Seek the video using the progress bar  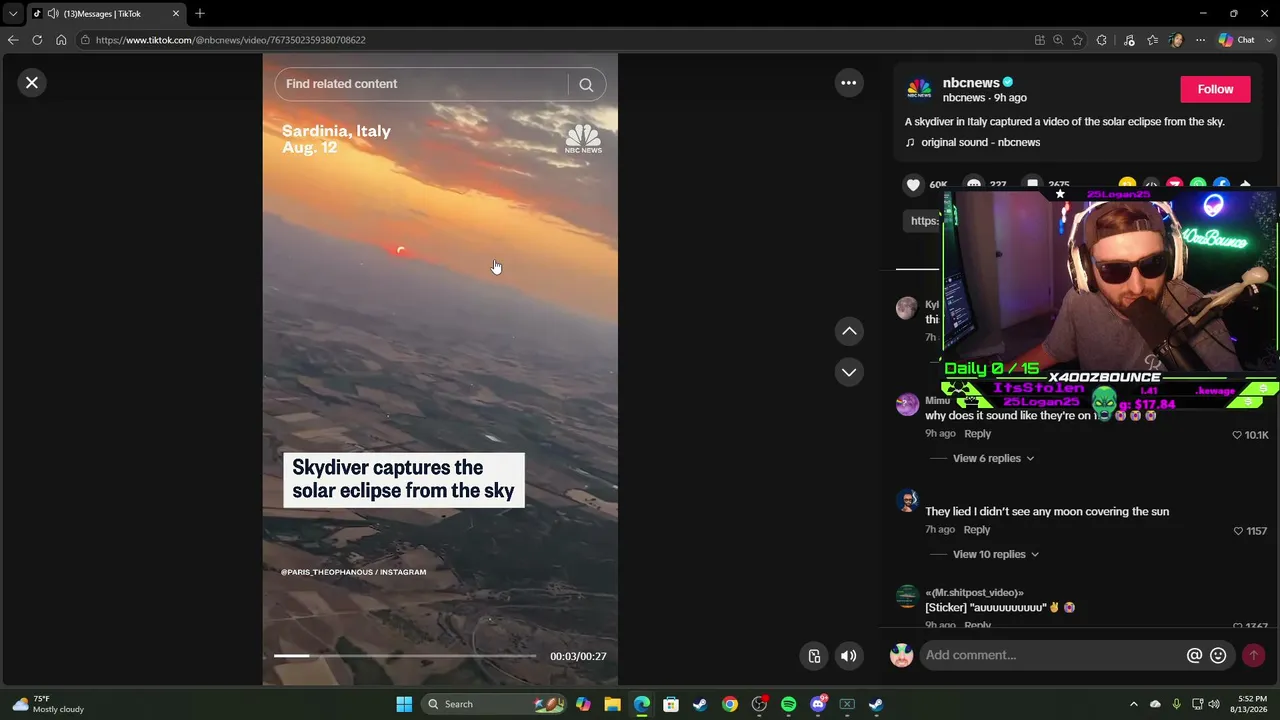click(x=405, y=656)
